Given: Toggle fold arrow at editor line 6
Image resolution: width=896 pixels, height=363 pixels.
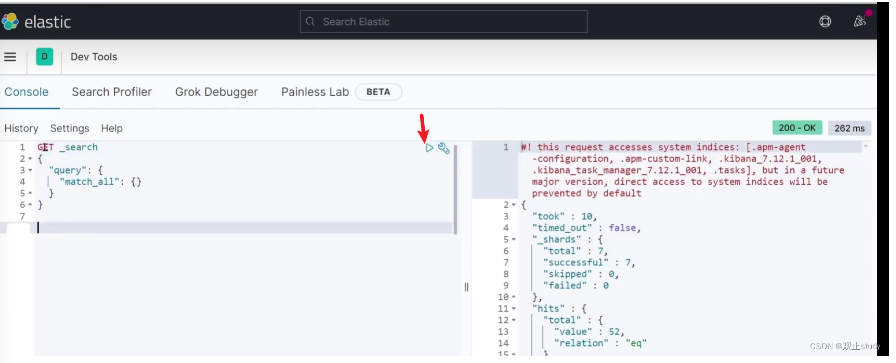Looking at the screenshot, I should (30, 205).
